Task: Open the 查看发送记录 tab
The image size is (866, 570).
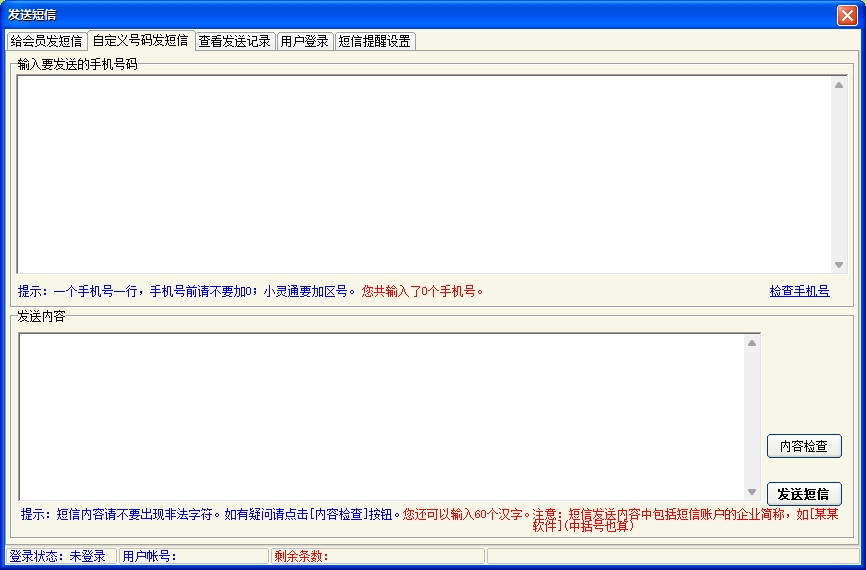Action: coord(234,42)
